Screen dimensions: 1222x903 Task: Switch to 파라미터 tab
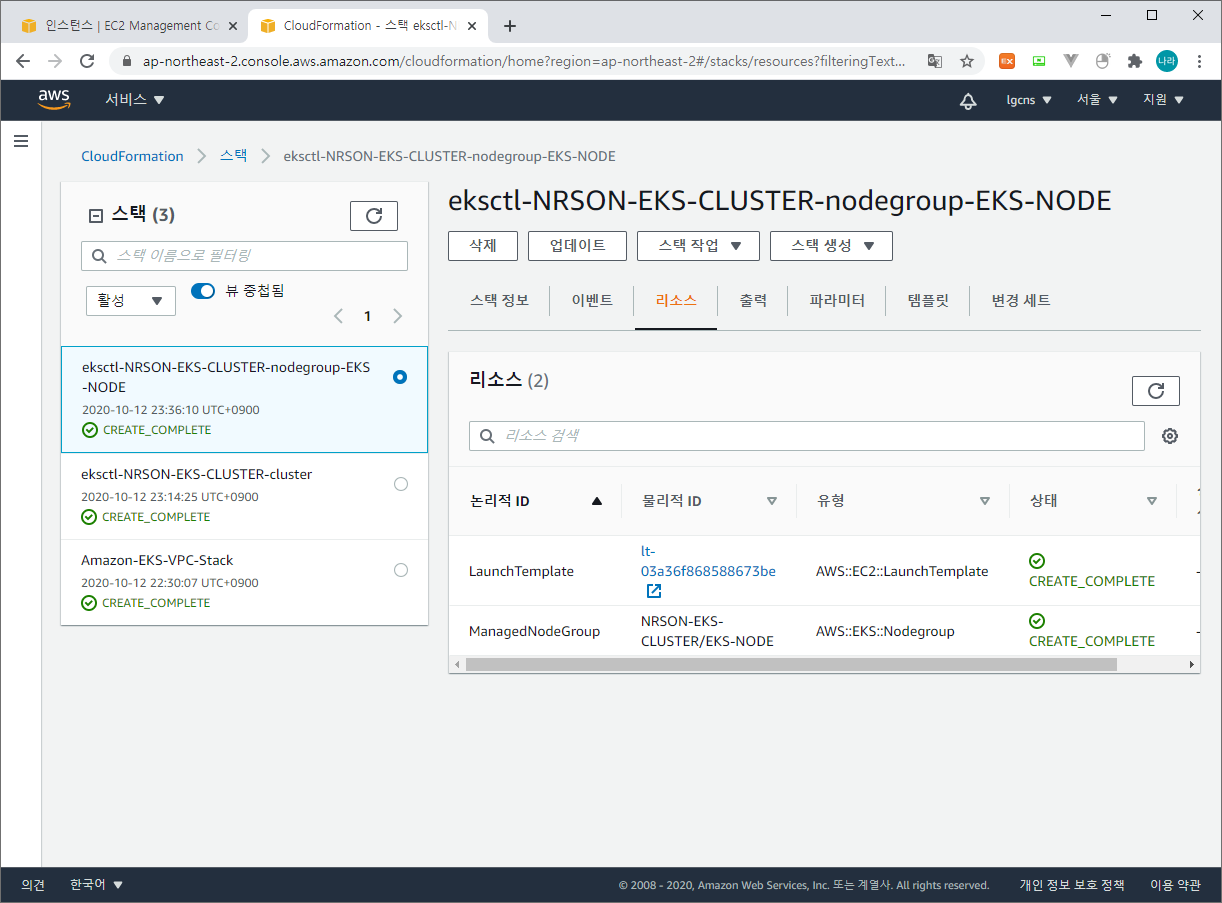click(x=837, y=300)
